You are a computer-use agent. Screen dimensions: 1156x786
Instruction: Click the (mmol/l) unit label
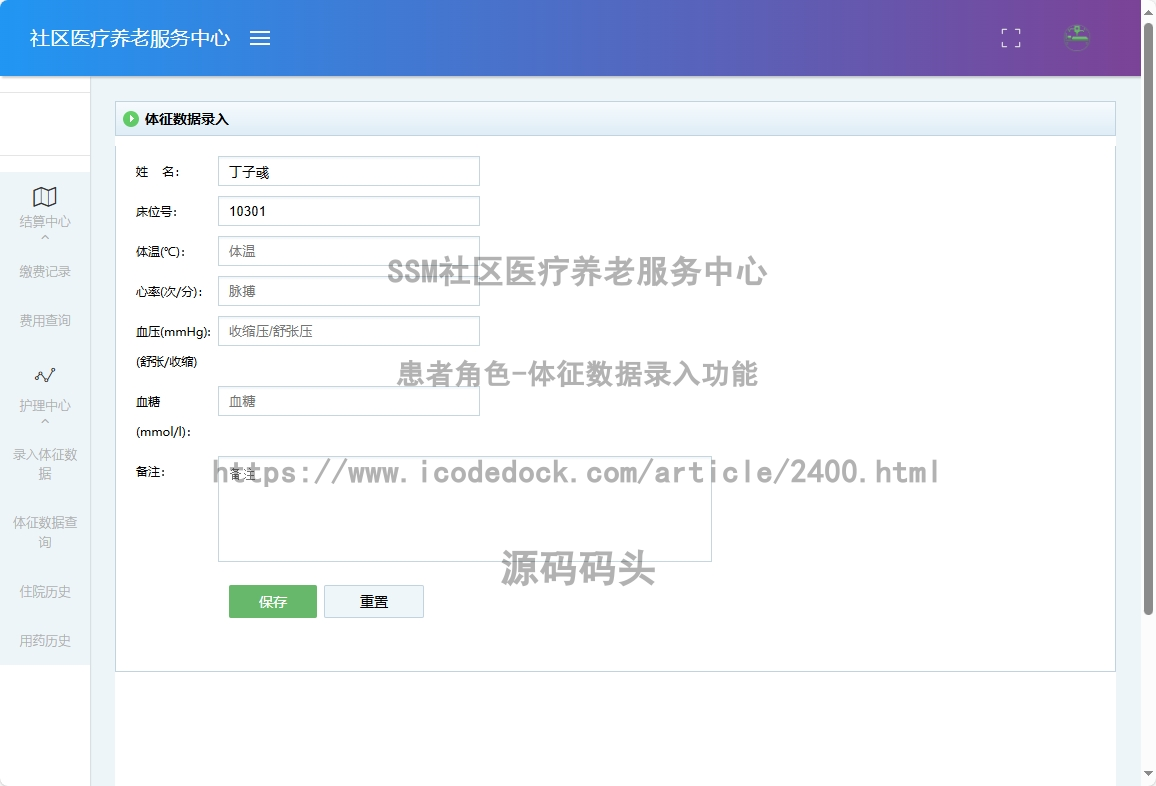pos(163,432)
